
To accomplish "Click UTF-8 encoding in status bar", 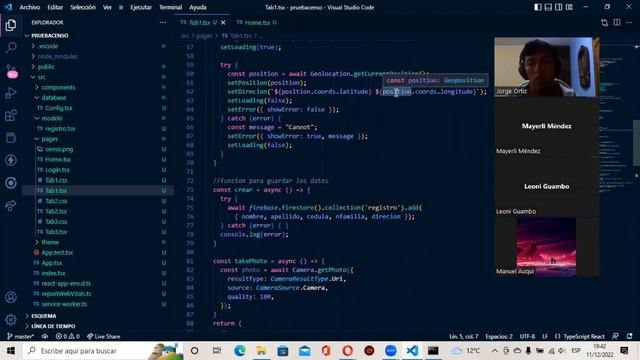I will 527,336.
